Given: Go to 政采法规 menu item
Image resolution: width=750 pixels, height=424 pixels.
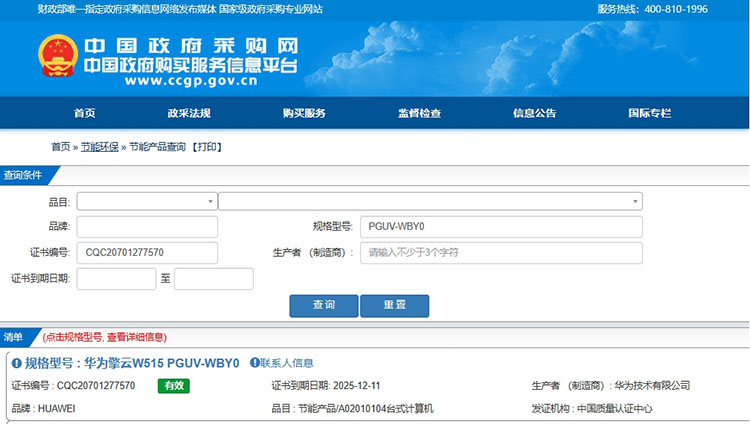Looking at the screenshot, I should (189, 113).
